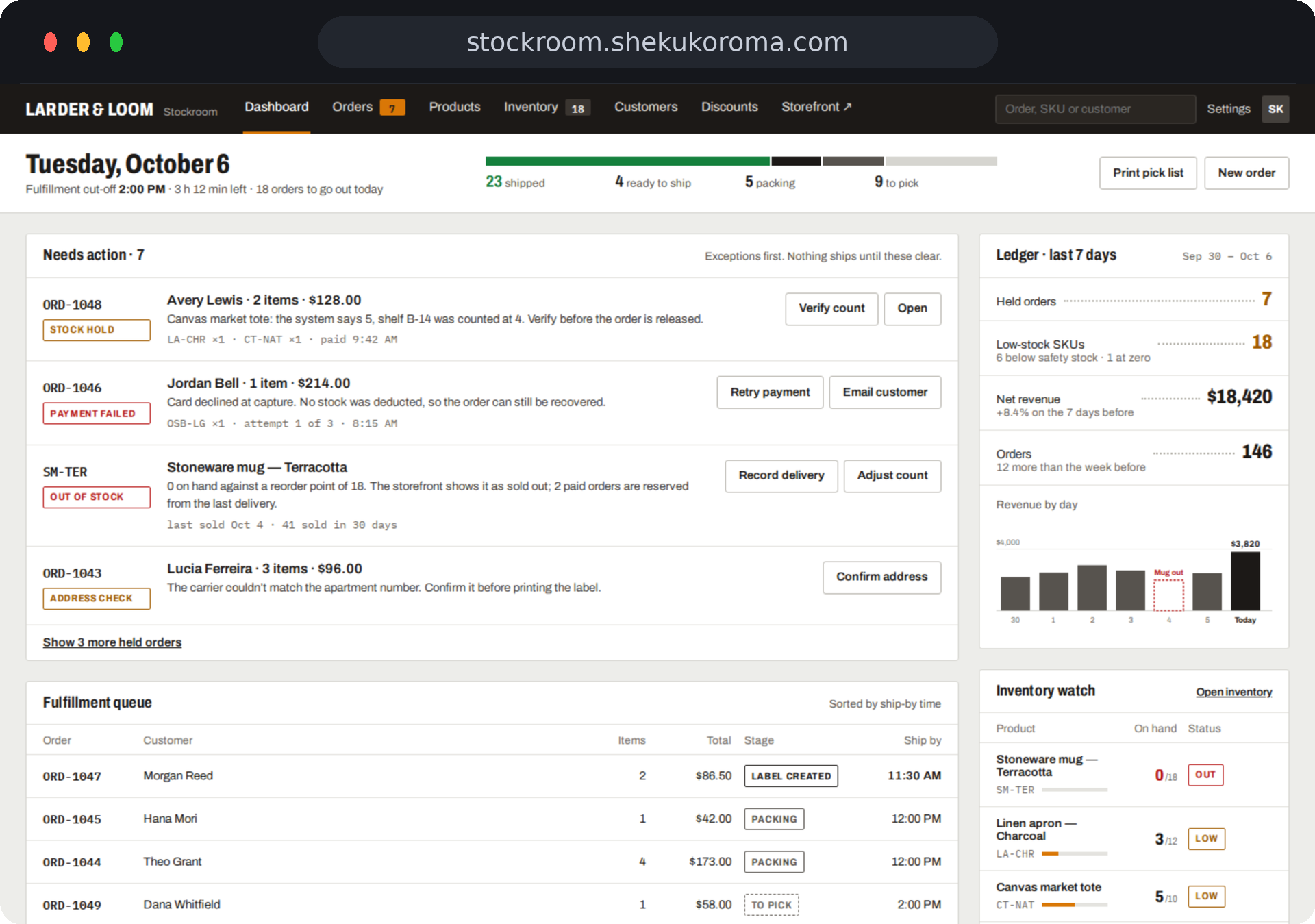Click Email customer for ORD-1046
The height and width of the screenshot is (924, 1315).
coord(885,392)
